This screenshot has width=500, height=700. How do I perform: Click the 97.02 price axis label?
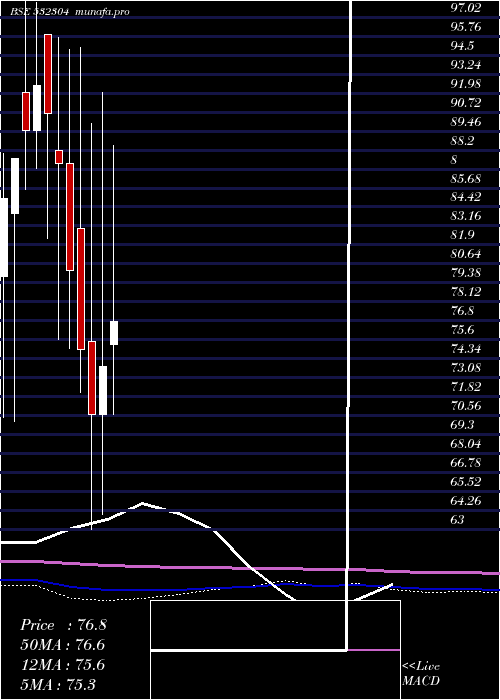[466, 8]
